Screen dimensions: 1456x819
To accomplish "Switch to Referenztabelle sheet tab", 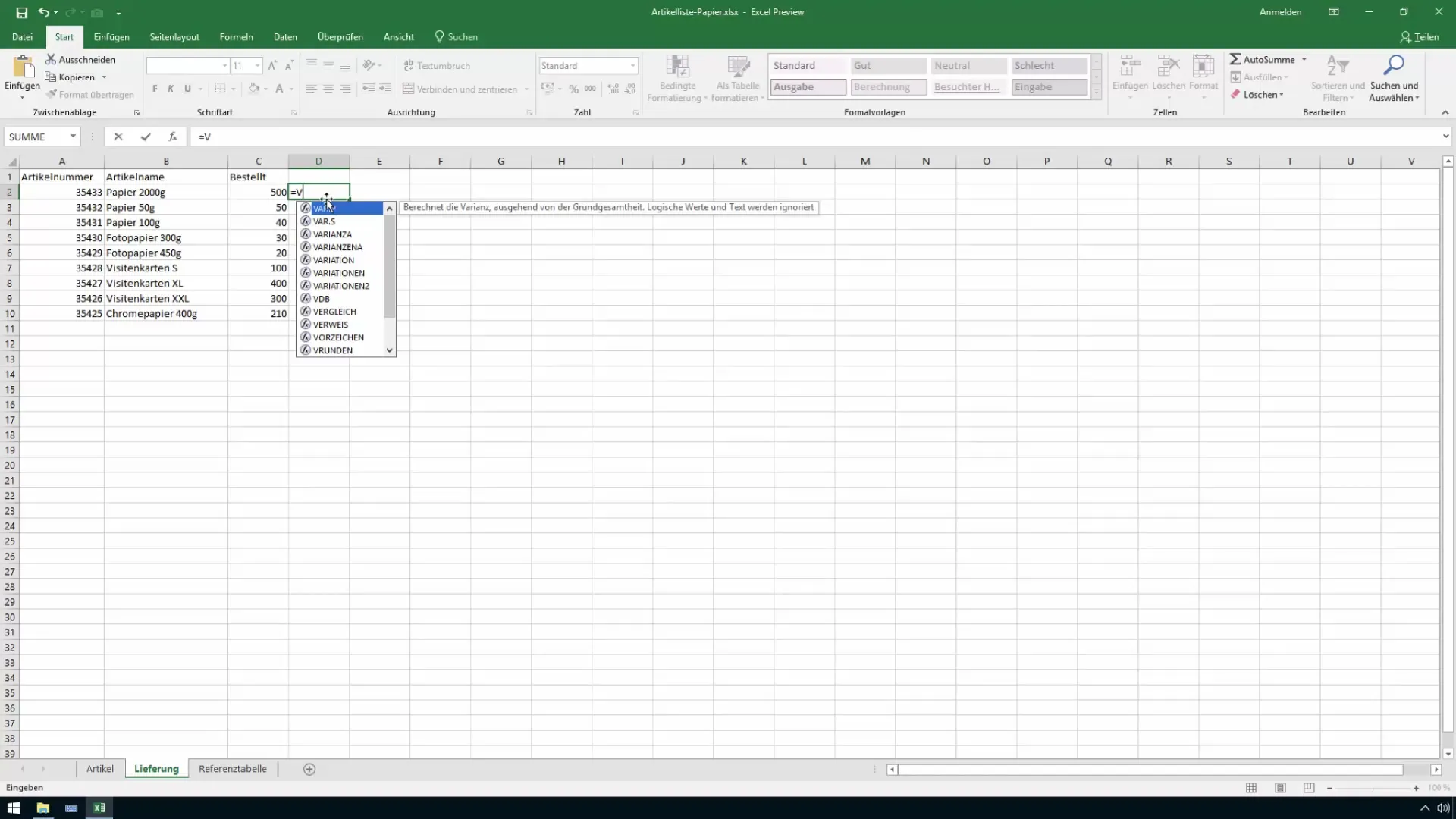I will (233, 769).
